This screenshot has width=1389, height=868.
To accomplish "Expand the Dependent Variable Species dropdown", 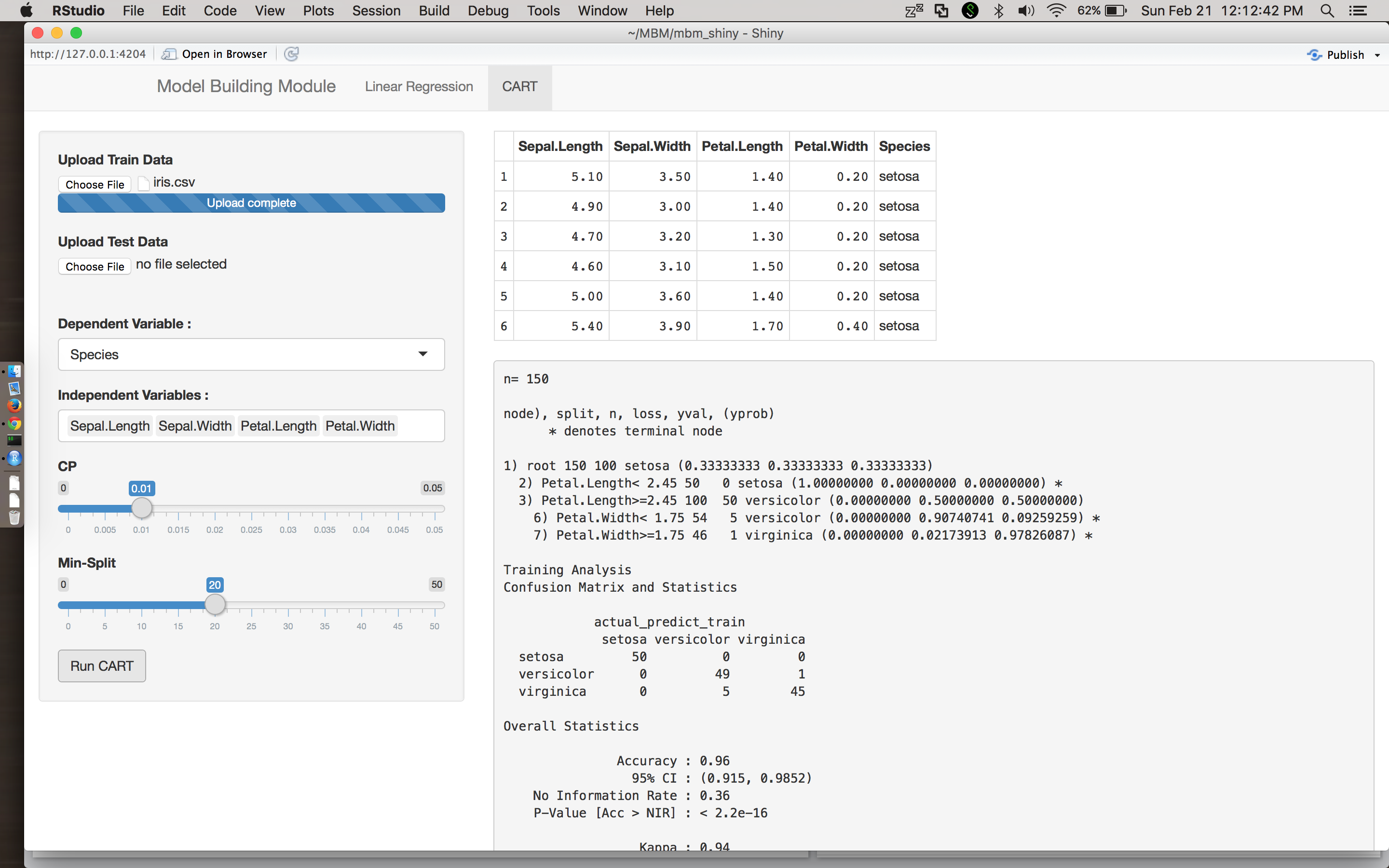I will click(251, 354).
